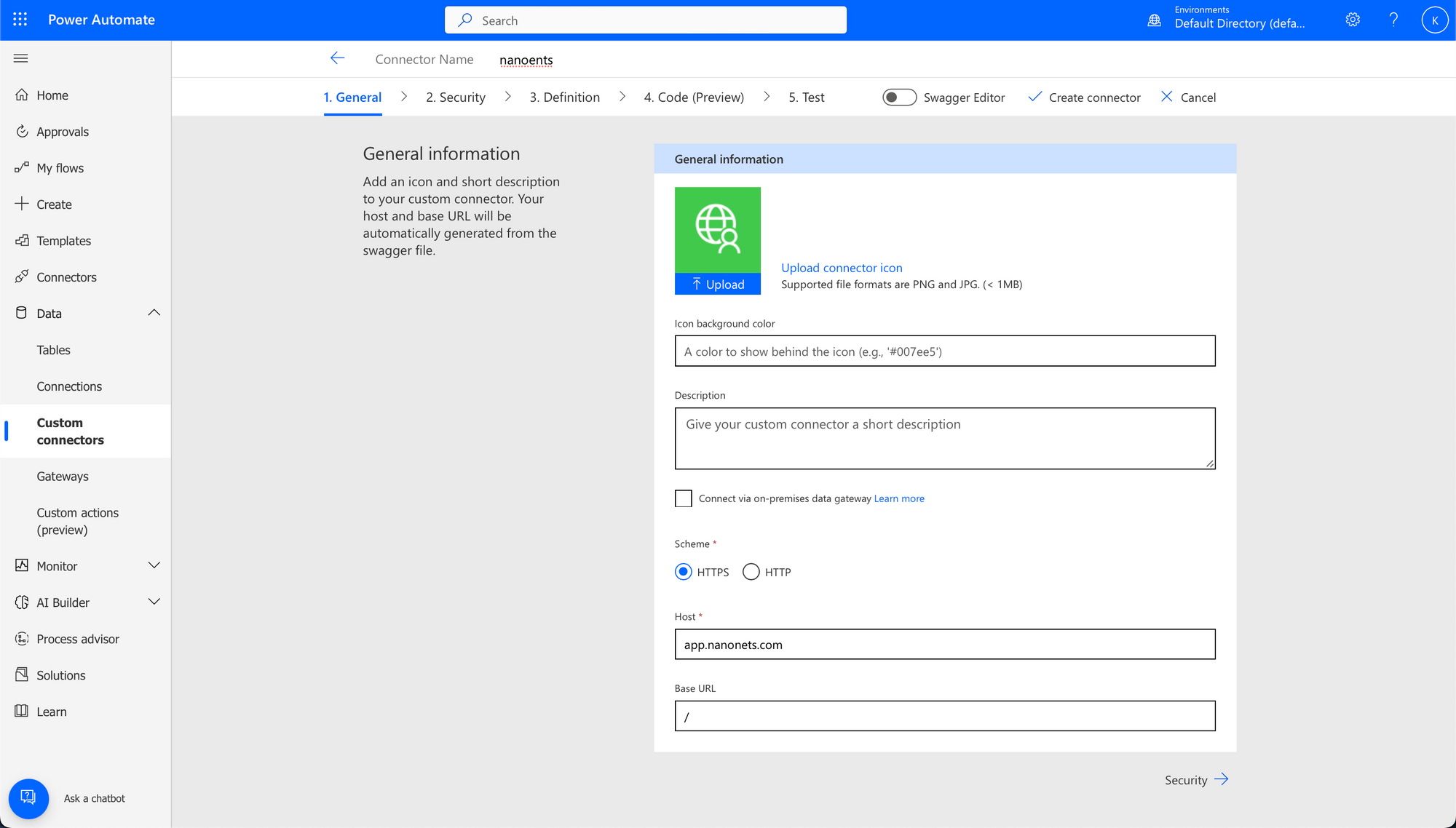Click the back arrow next to Connector Name
1456x828 pixels.
pyautogui.click(x=337, y=58)
